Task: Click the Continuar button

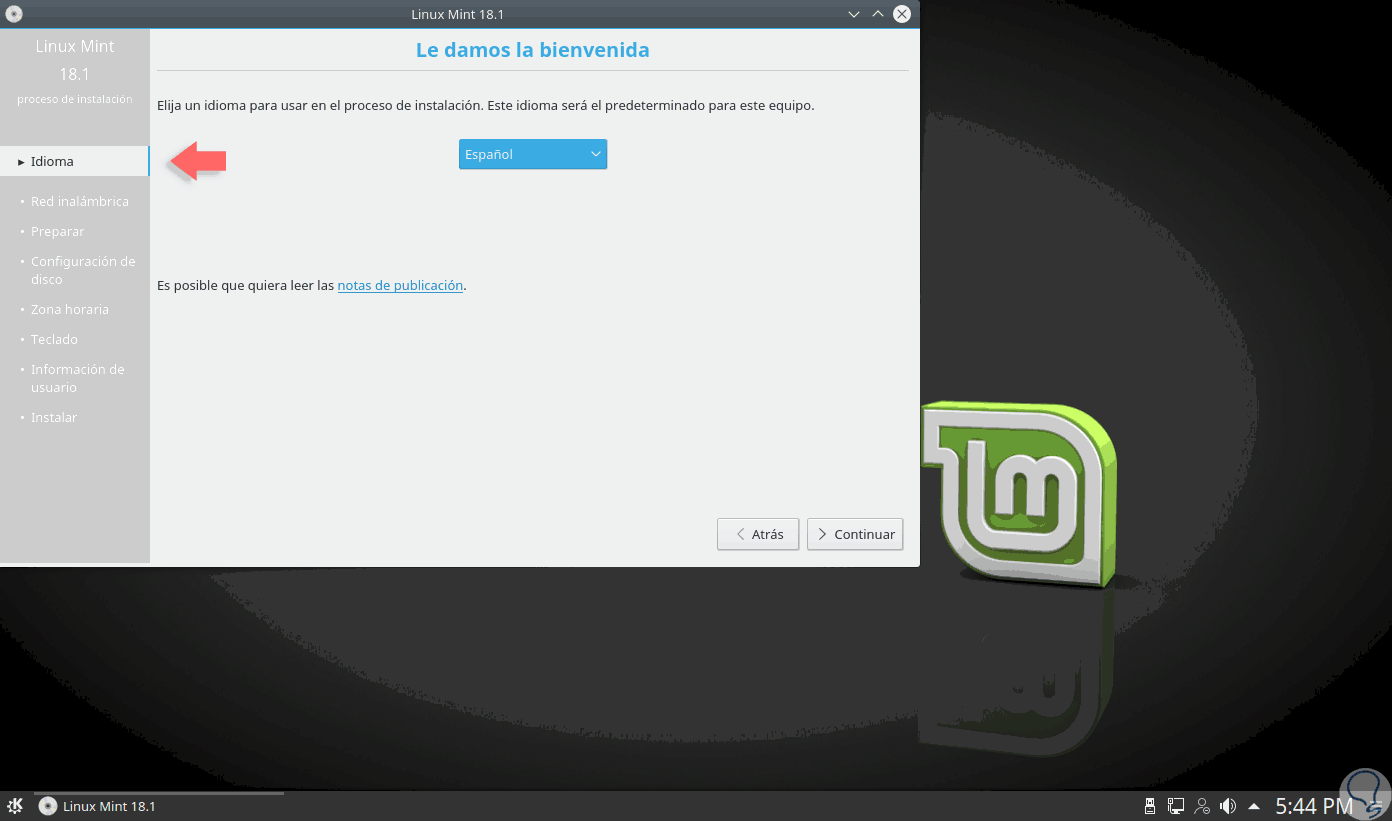Action: [855, 534]
